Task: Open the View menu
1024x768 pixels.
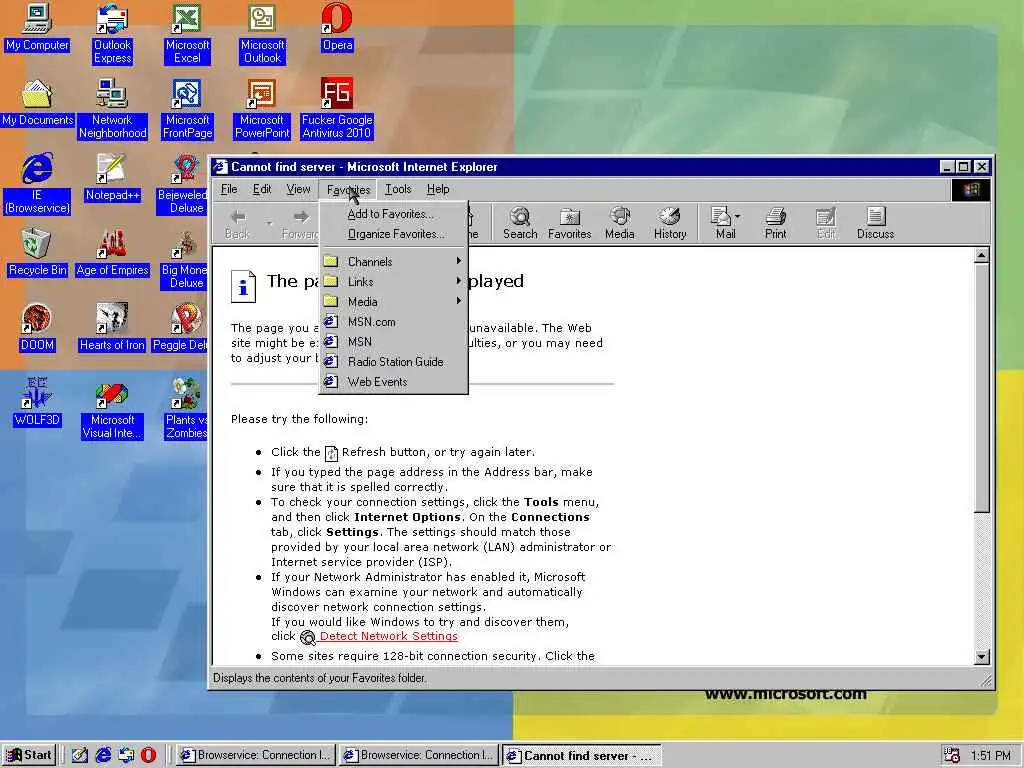Action: 298,189
